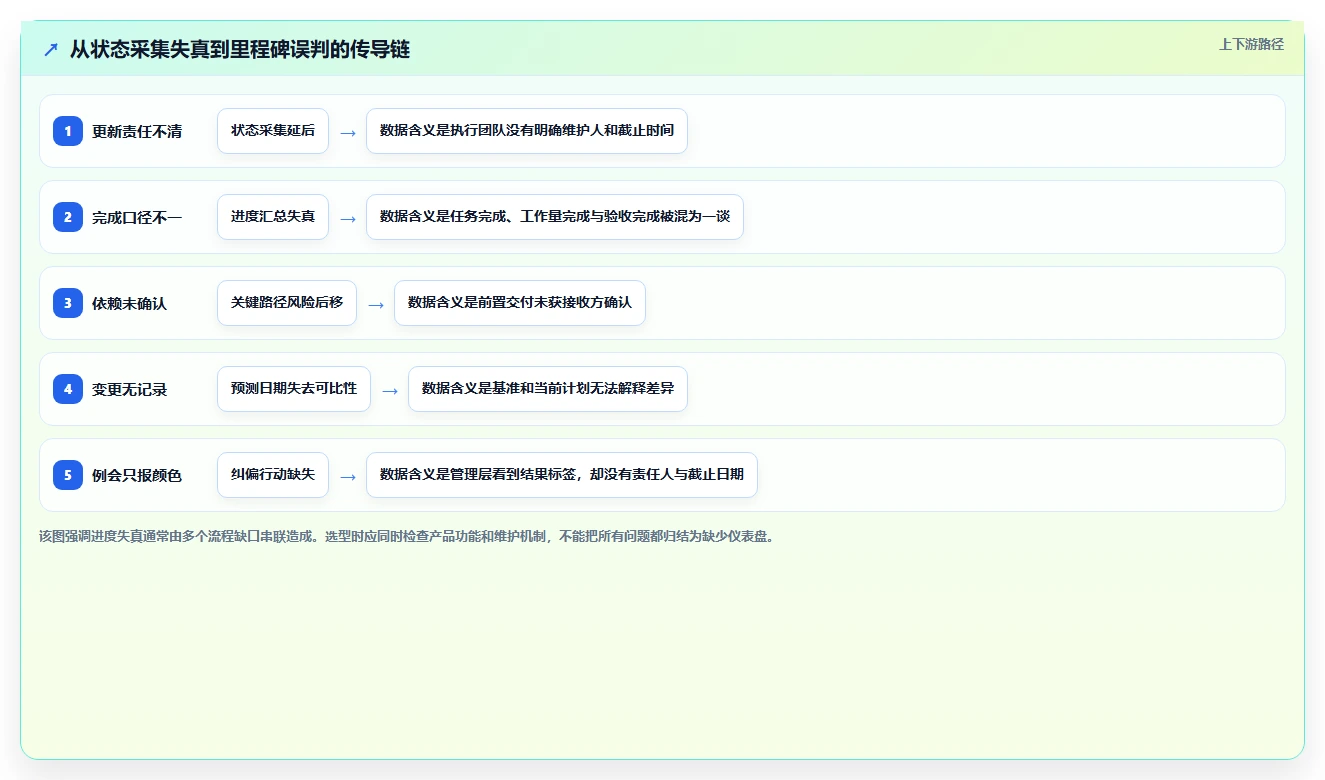Select step number 3 badge
The height and width of the screenshot is (780, 1325).
(x=68, y=303)
